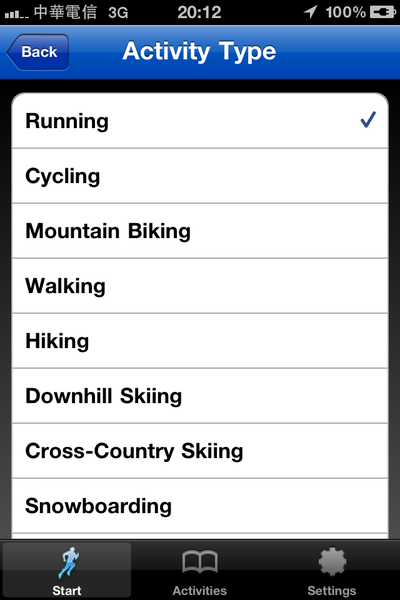Select the Downhill Skiing row
400x600 pixels.
click(200, 396)
